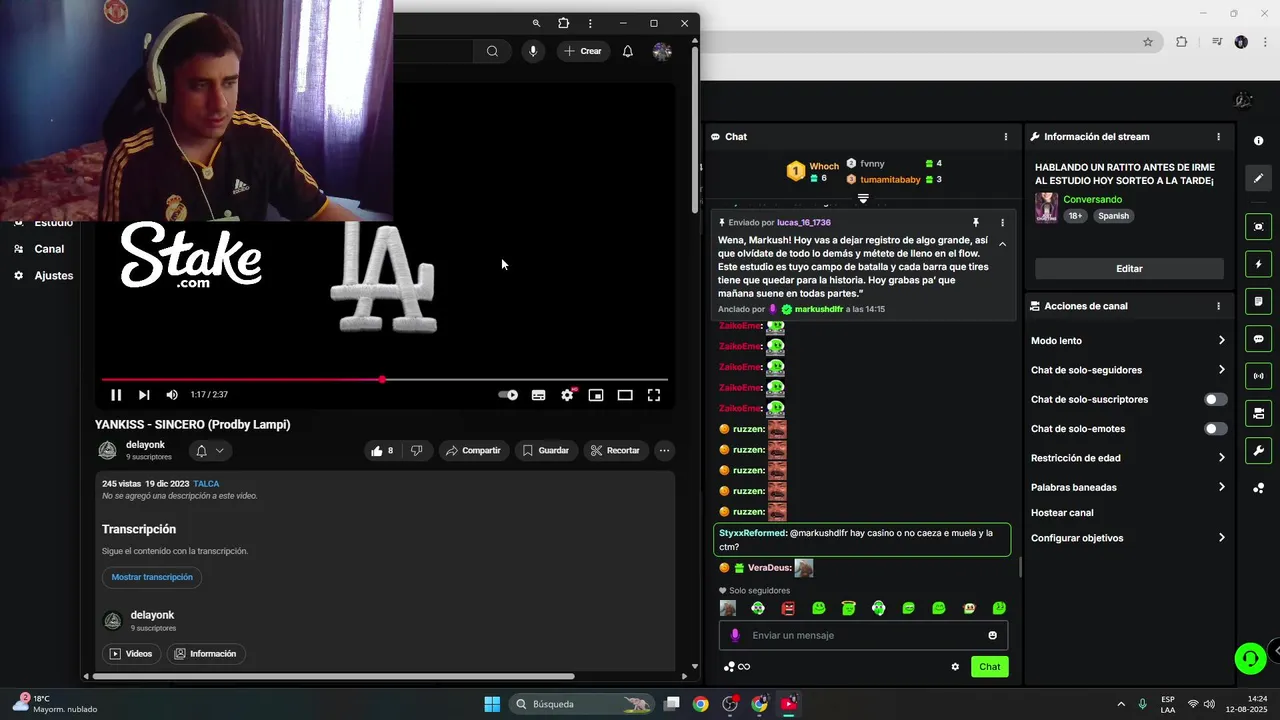Expand Palabras baneadas option
Viewport: 1280px width, 720px height.
[1128, 487]
